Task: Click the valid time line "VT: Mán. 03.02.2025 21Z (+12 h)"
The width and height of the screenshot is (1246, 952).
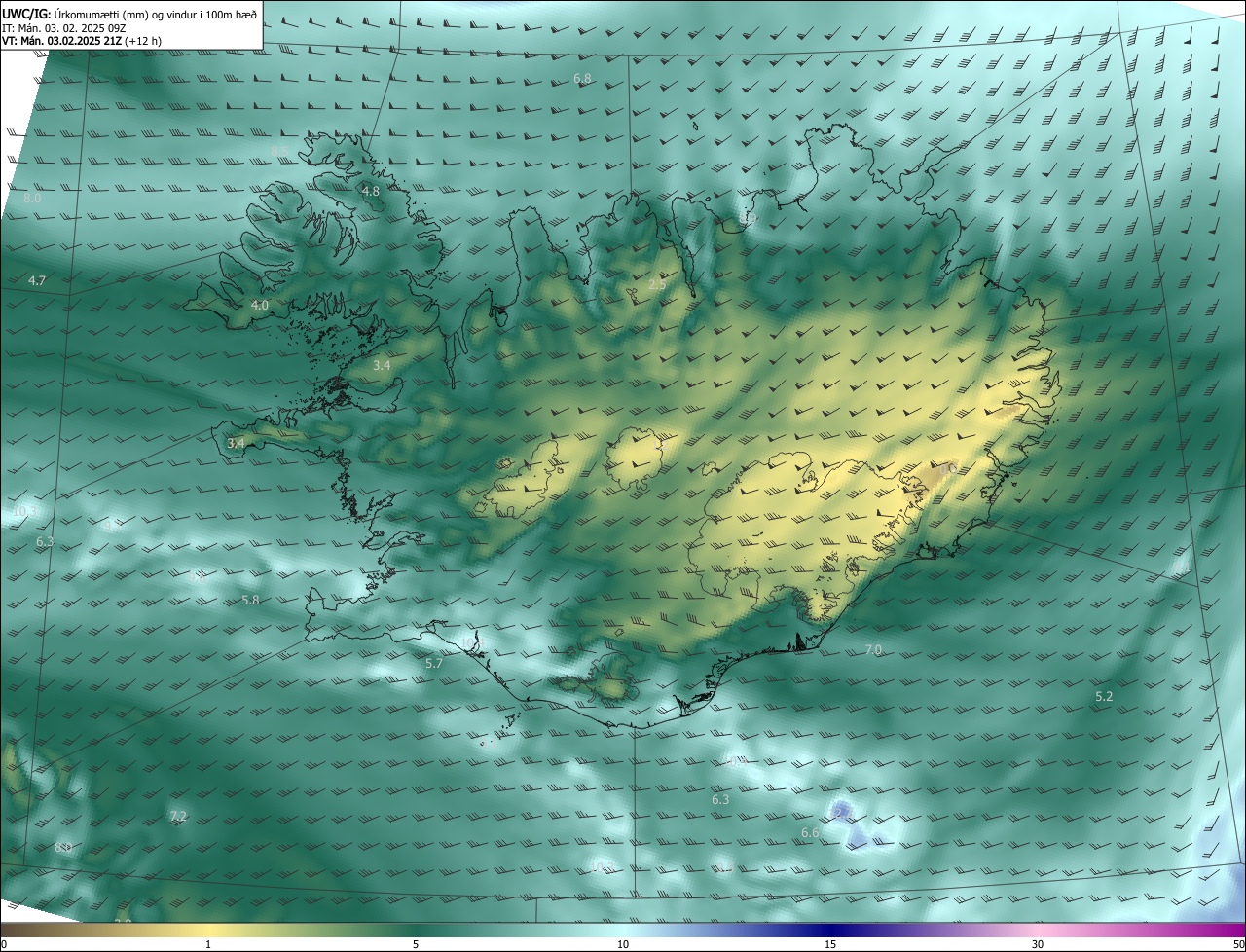Action: [82, 41]
